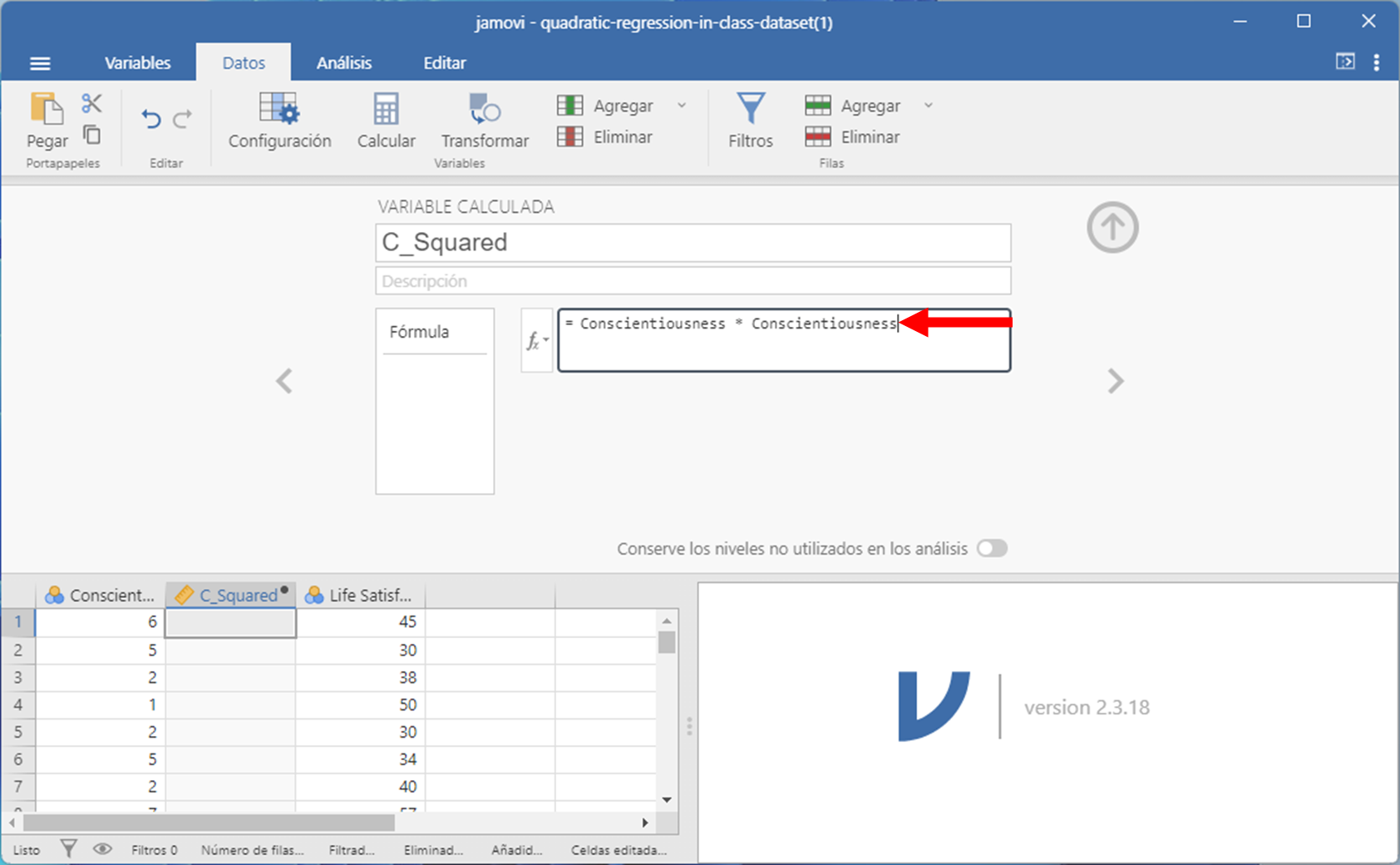Click the Descripción input field

click(x=693, y=281)
